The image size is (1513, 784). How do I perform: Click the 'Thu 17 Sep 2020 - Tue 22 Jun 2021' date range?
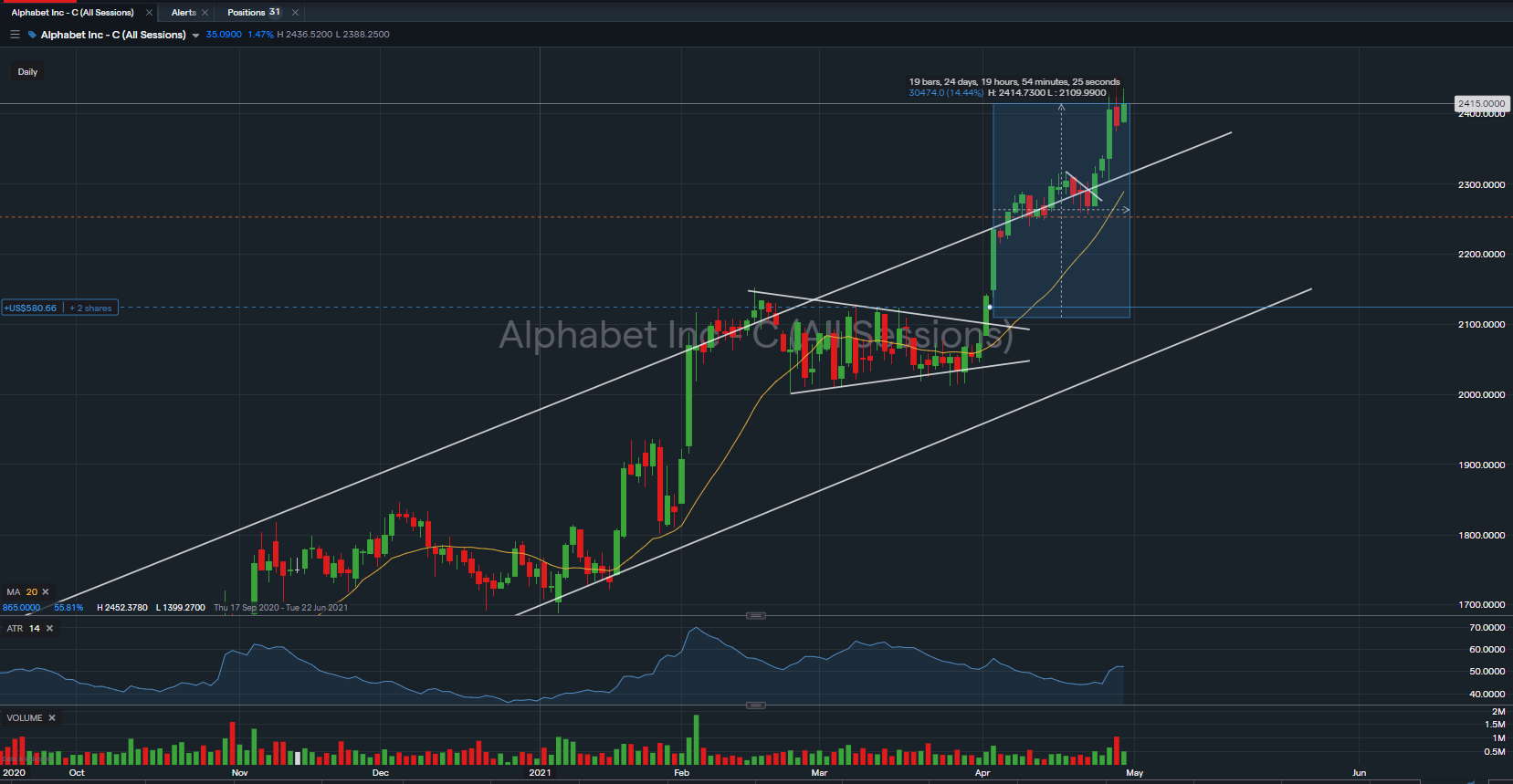(280, 608)
